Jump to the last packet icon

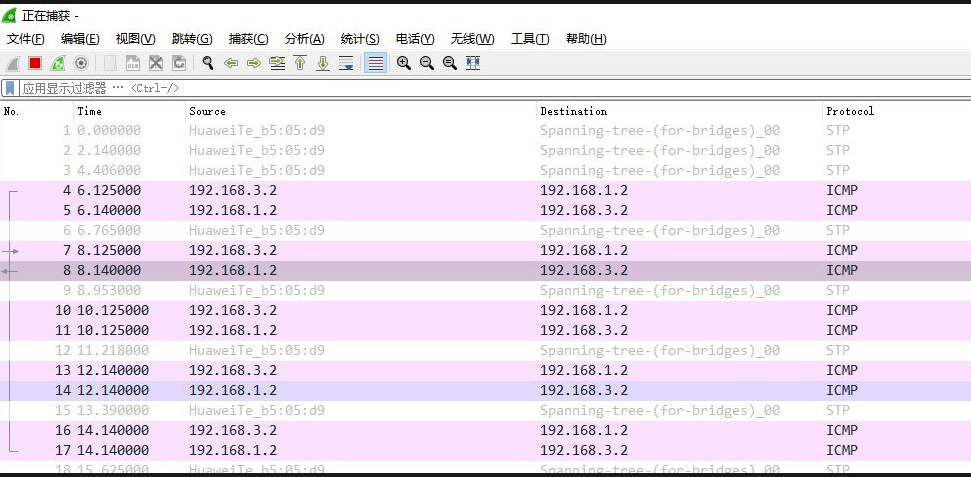tap(323, 63)
